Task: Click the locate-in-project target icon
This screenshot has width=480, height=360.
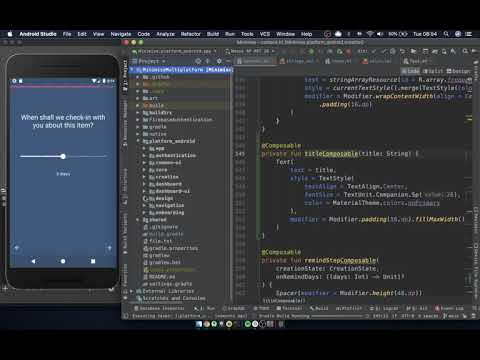Action: (x=198, y=61)
